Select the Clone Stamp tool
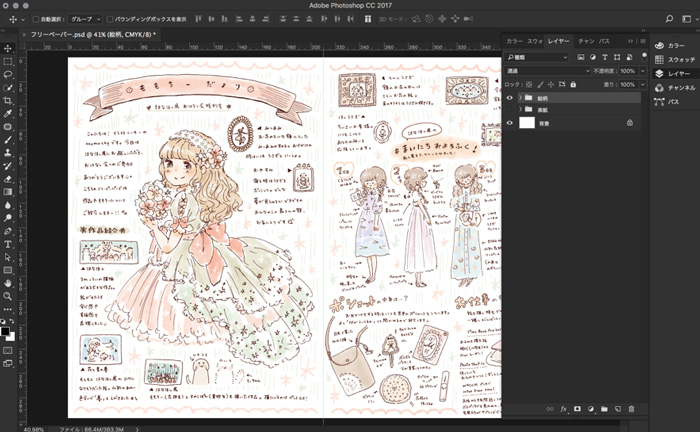The height and width of the screenshot is (432, 700). coord(8,153)
